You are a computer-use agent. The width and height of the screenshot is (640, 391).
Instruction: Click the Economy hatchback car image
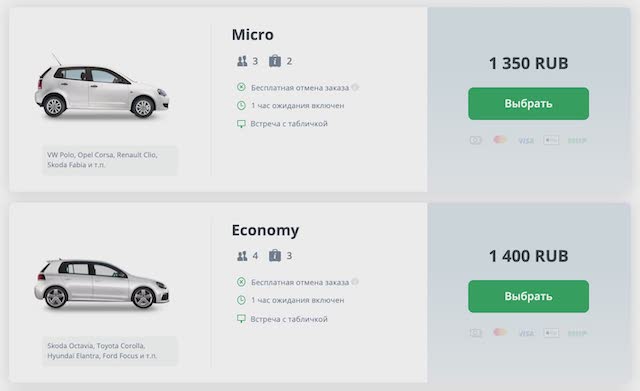tap(102, 283)
